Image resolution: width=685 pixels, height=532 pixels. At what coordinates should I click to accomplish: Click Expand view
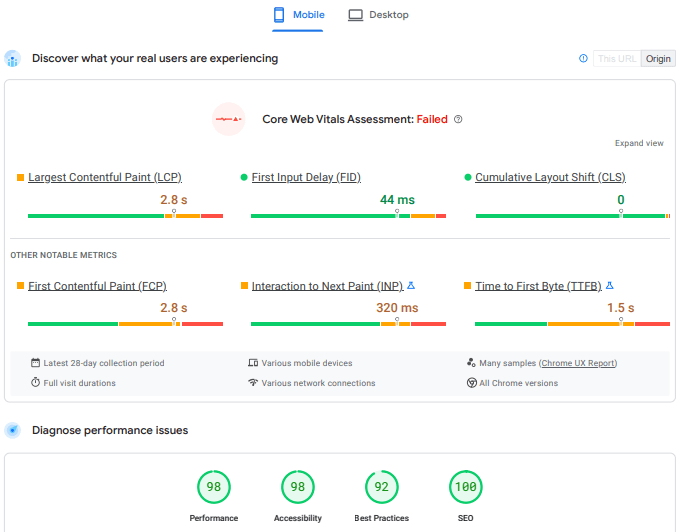(639, 143)
